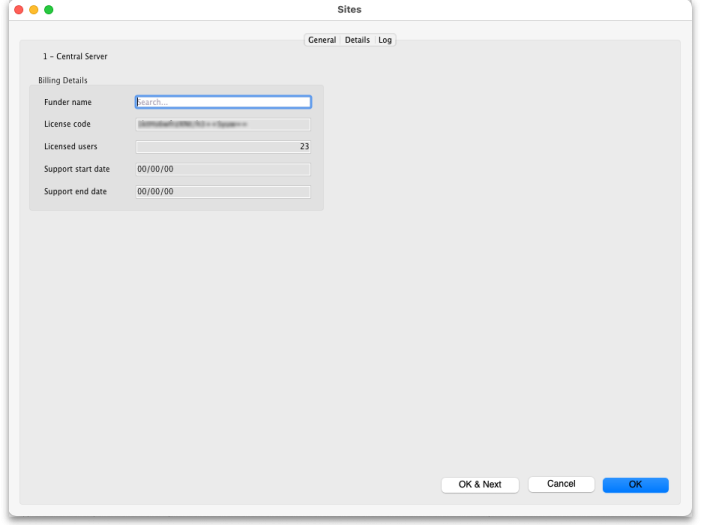Screen dimensions: 701x525
Task: Click the Funder name search field
Action: click(223, 102)
